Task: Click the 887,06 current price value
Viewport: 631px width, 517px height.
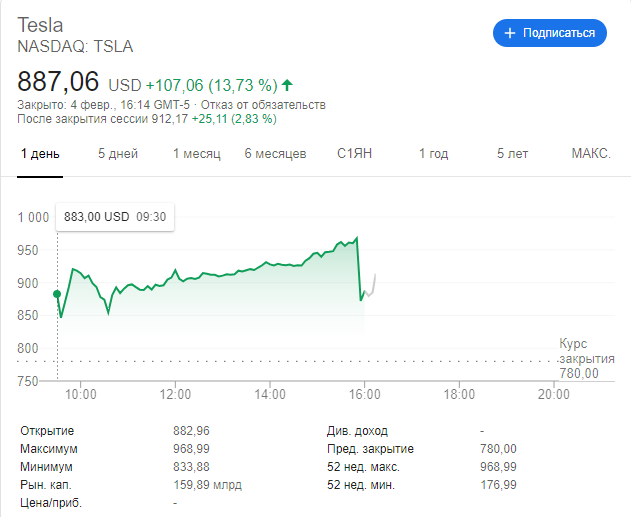Action: (58, 83)
